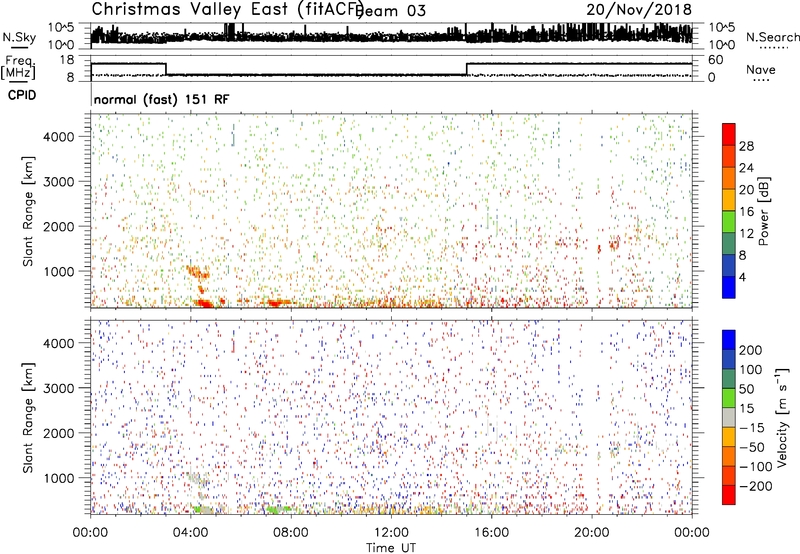Click the '16' tick on Power color bar
The height and width of the screenshot is (554, 800).
746,212
